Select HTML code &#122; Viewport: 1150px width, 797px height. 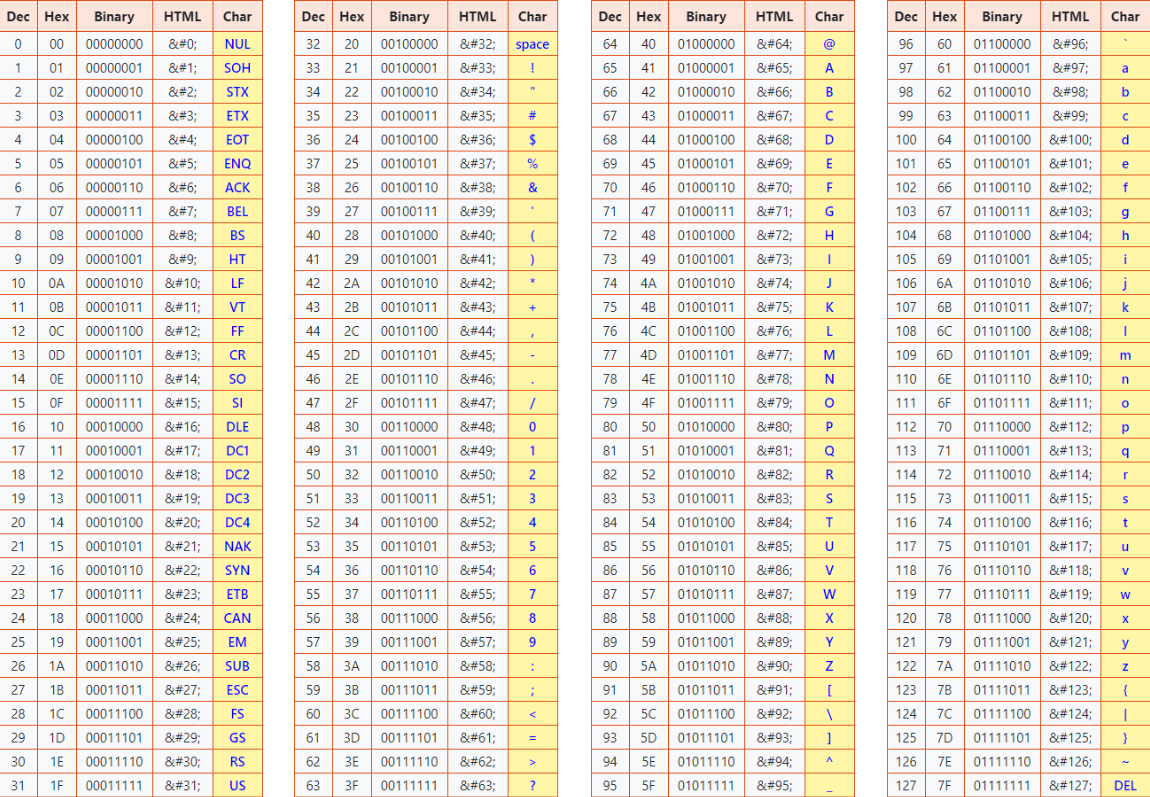[x=1070, y=666]
